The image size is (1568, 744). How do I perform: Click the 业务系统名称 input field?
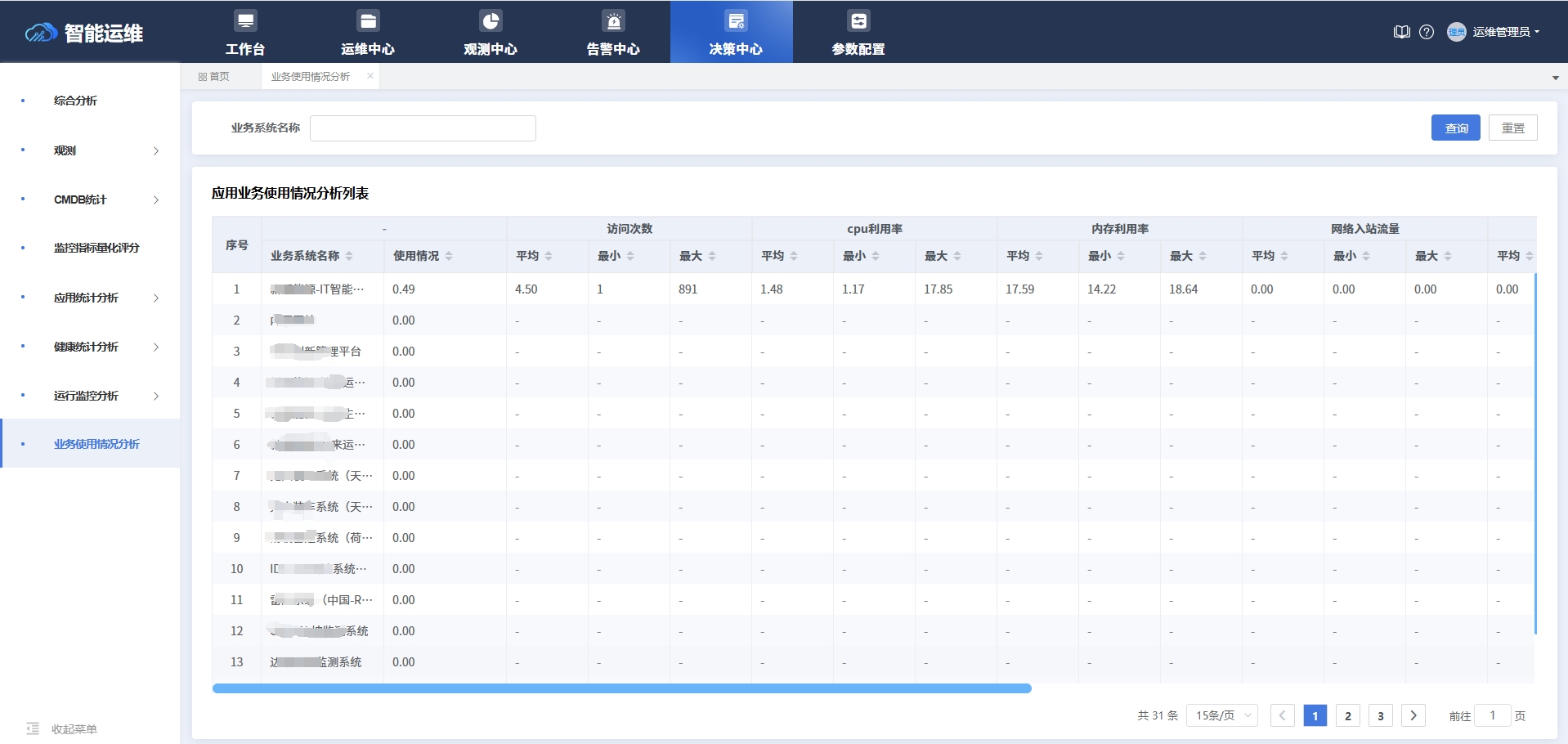pos(423,128)
